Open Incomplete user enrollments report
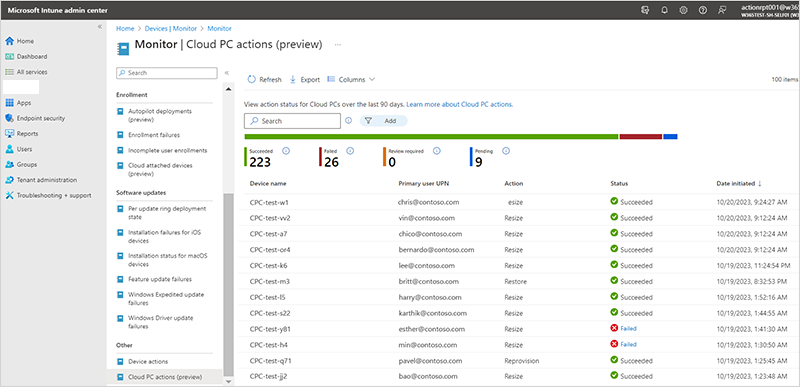This screenshot has height=387, width=800. 167,150
